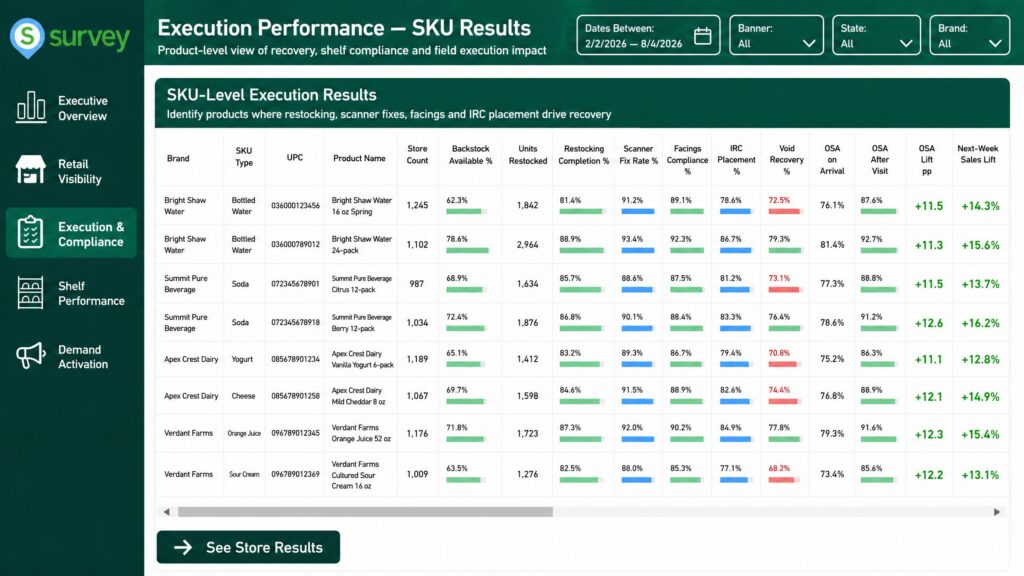Click the See Store Results button

[248, 547]
